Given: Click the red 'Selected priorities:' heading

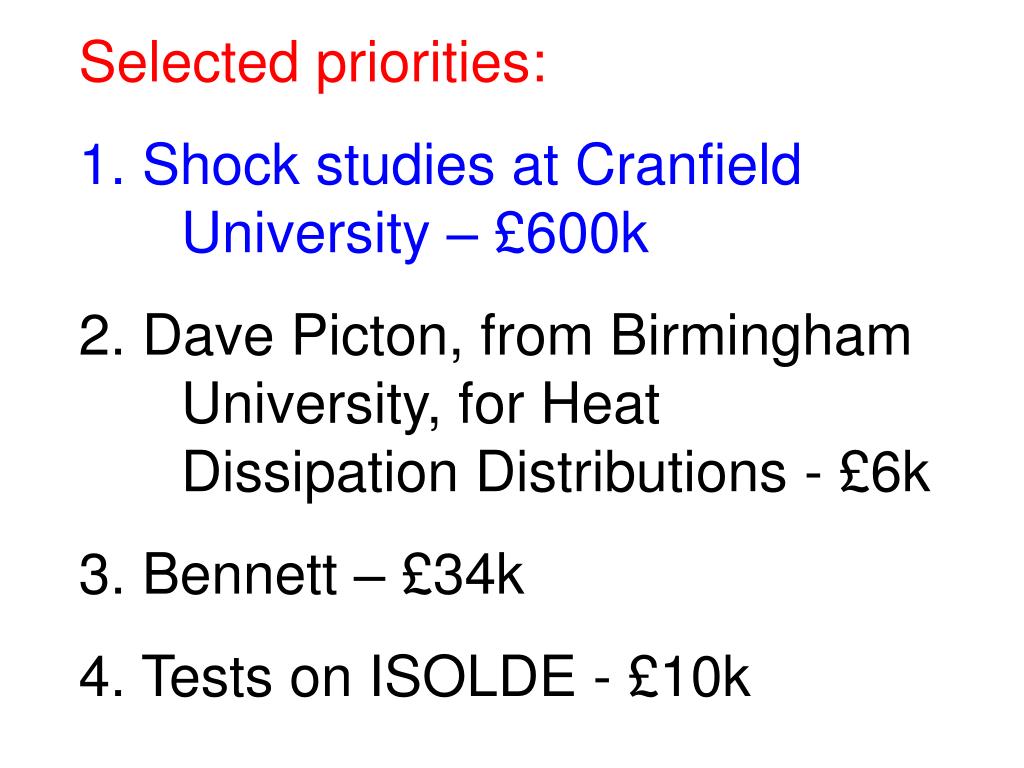Looking at the screenshot, I should coord(312,63).
